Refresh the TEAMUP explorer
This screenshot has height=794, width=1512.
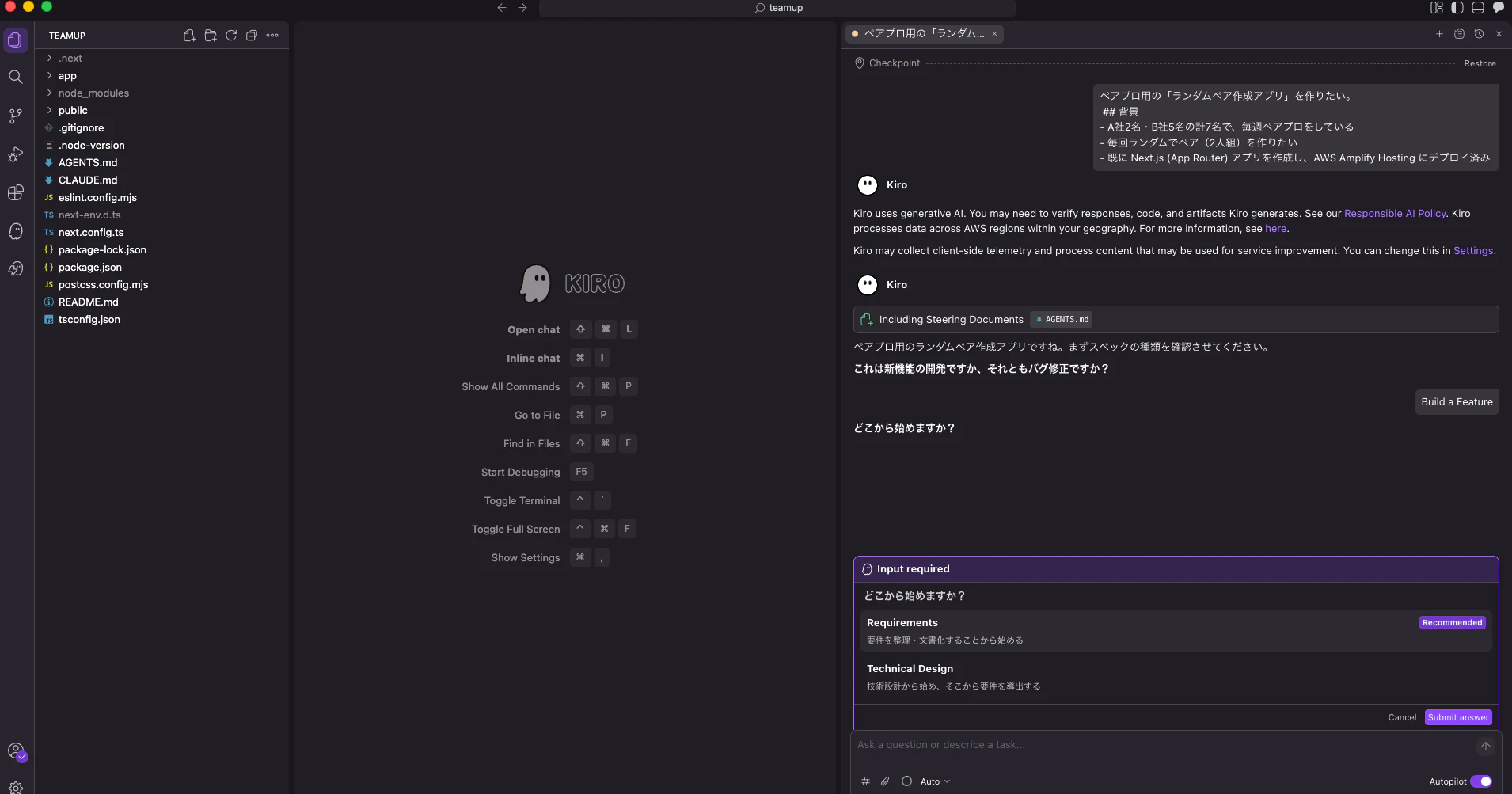point(231,36)
